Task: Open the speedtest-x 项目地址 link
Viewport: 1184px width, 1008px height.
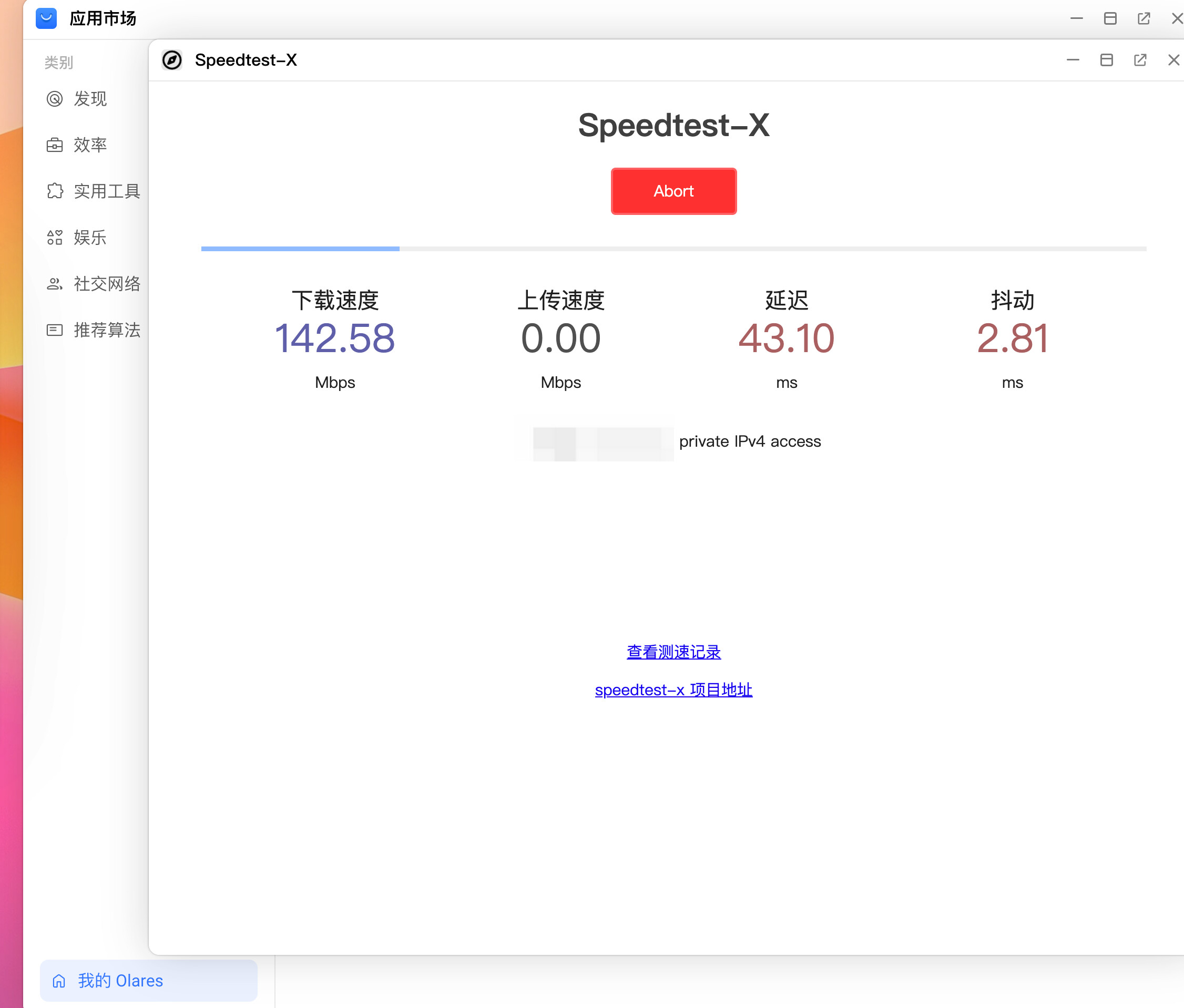Action: click(673, 690)
